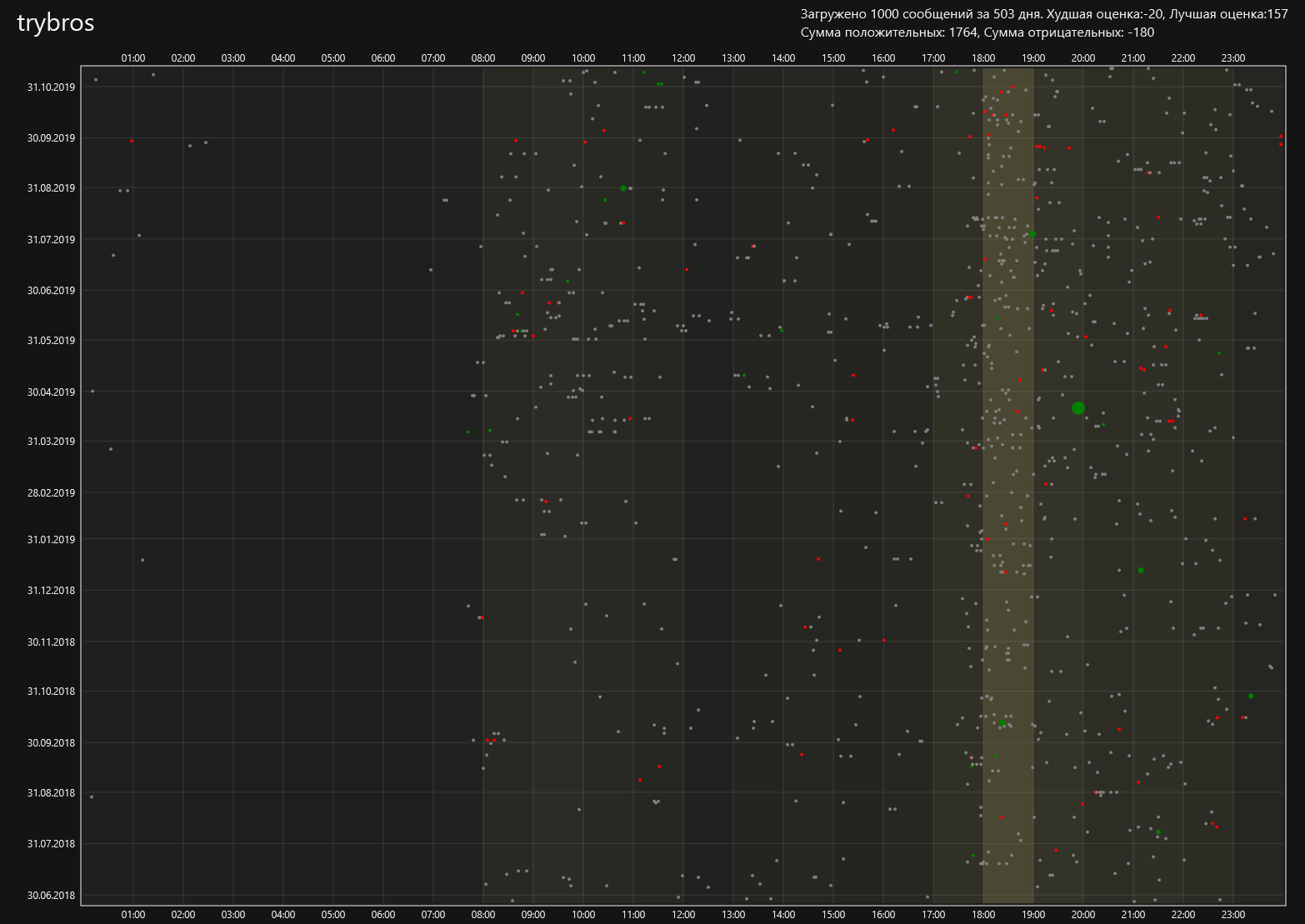Image resolution: width=1305 pixels, height=924 pixels.
Task: Click date label 31.03.2019
Action: coord(51,441)
